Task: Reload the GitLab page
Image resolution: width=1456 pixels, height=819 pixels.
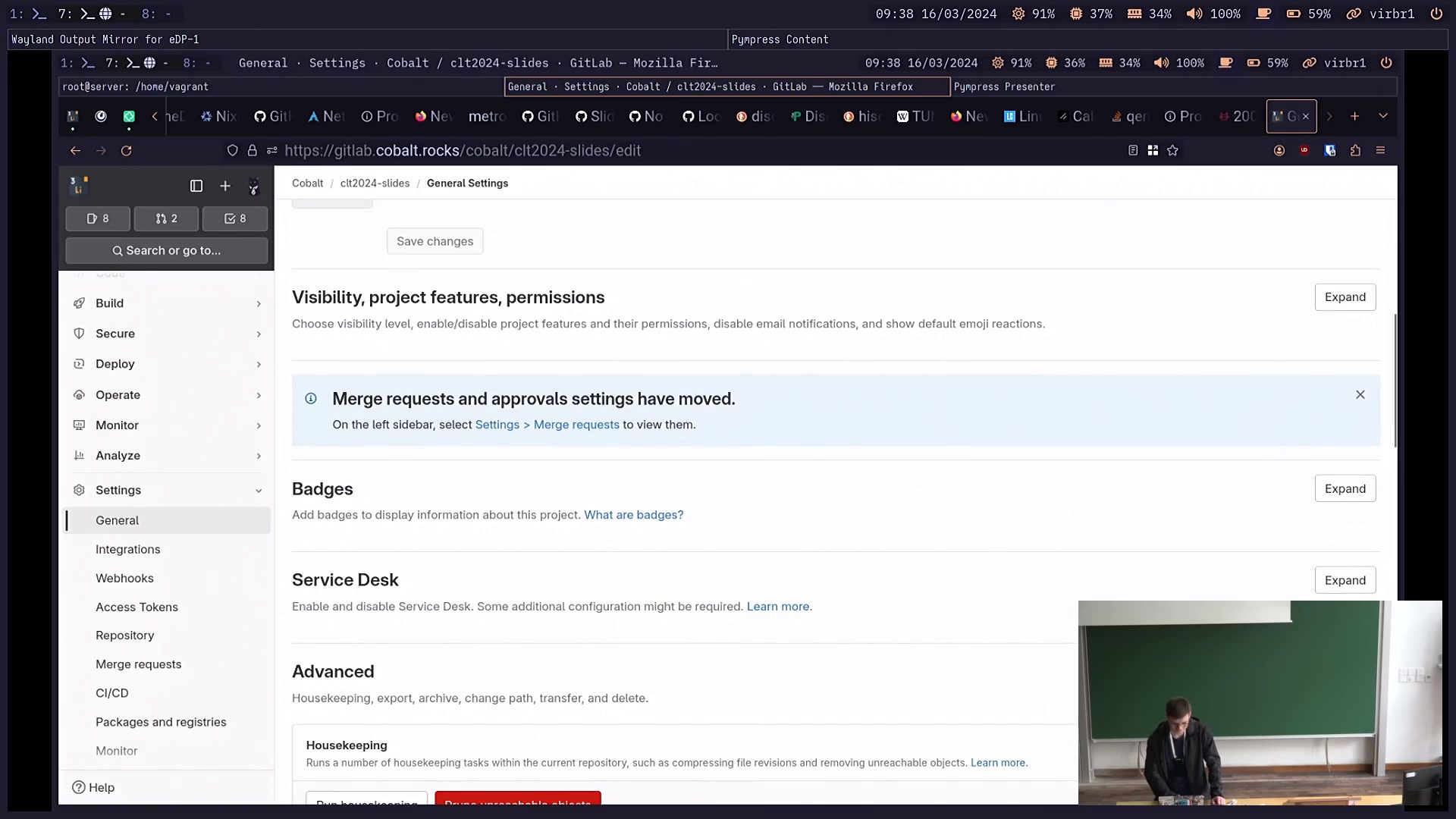Action: (127, 151)
